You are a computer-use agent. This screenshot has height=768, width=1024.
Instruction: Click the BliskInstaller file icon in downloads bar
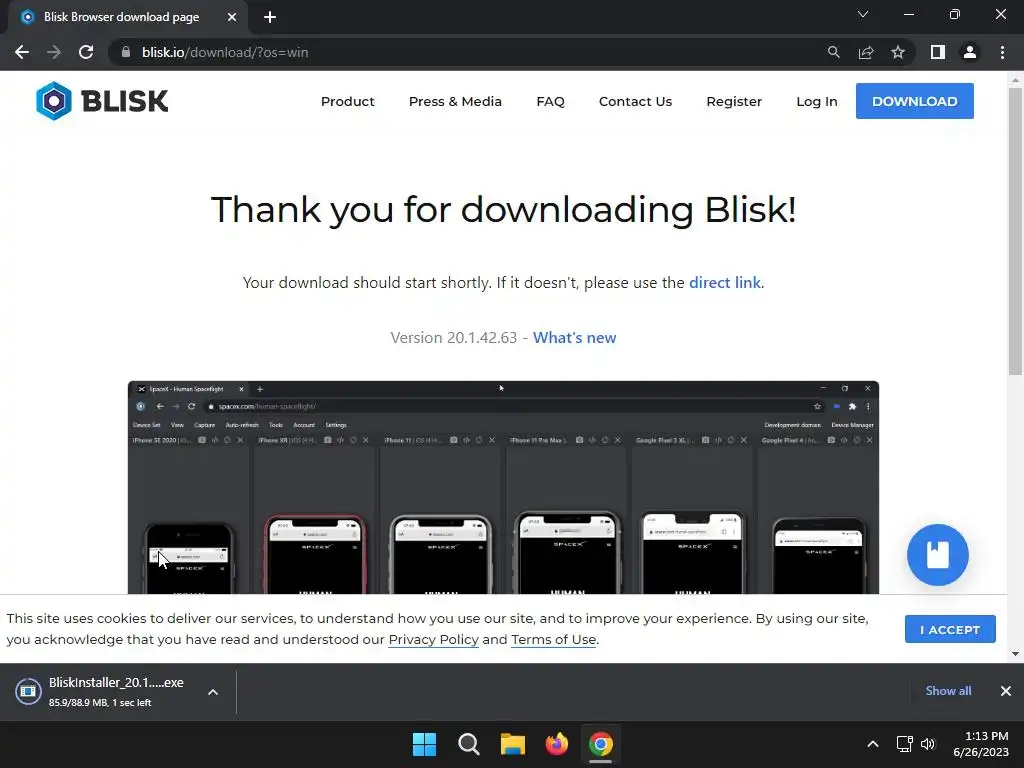pos(28,691)
